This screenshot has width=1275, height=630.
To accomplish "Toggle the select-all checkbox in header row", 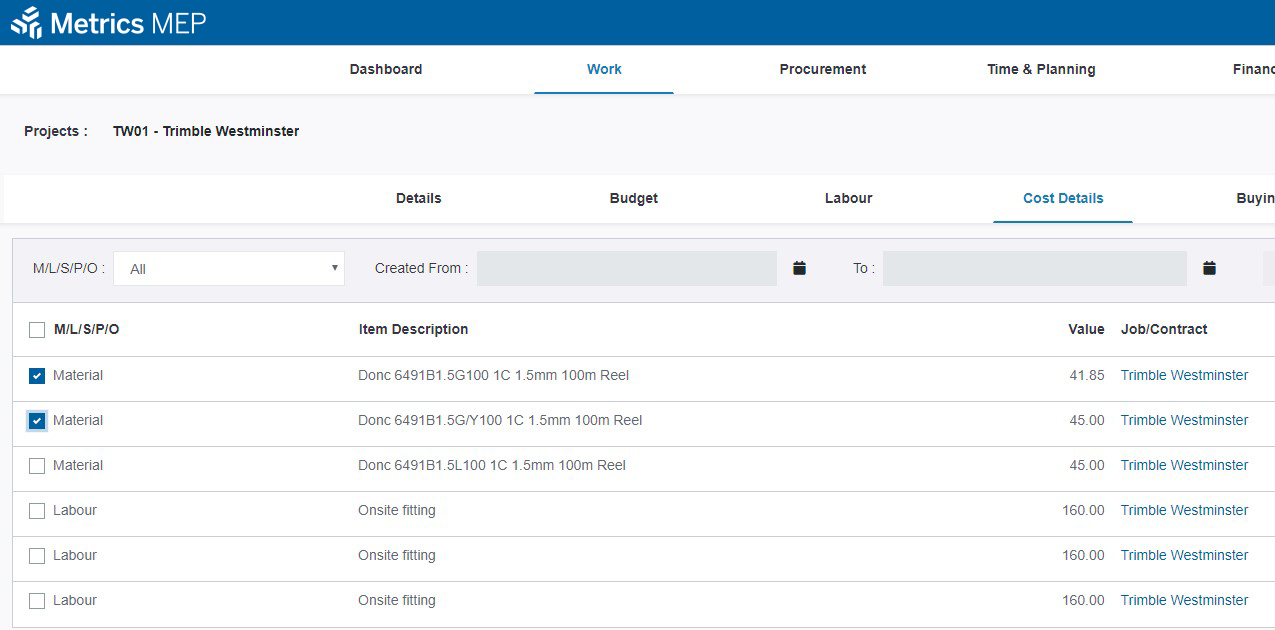I will click(36, 329).
